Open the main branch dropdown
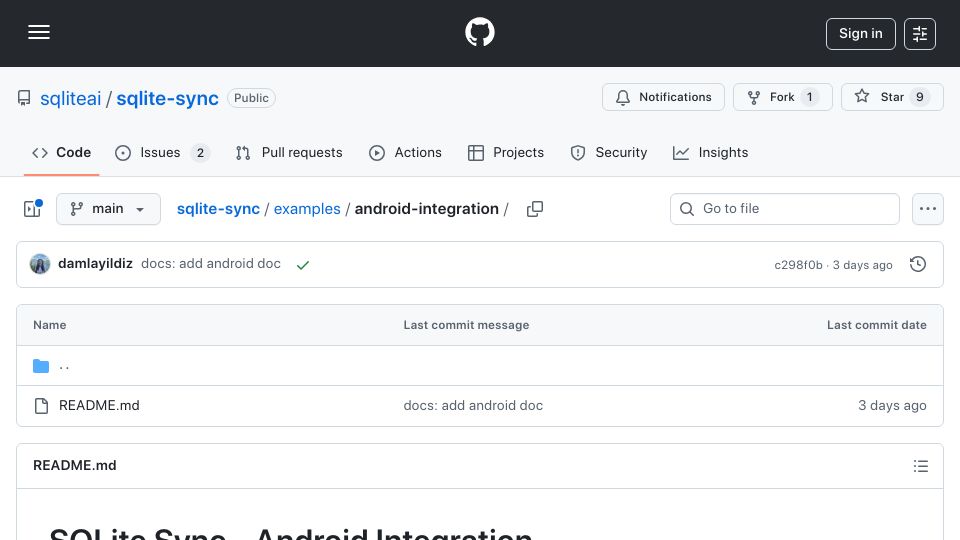The height and width of the screenshot is (540, 960). point(108,209)
